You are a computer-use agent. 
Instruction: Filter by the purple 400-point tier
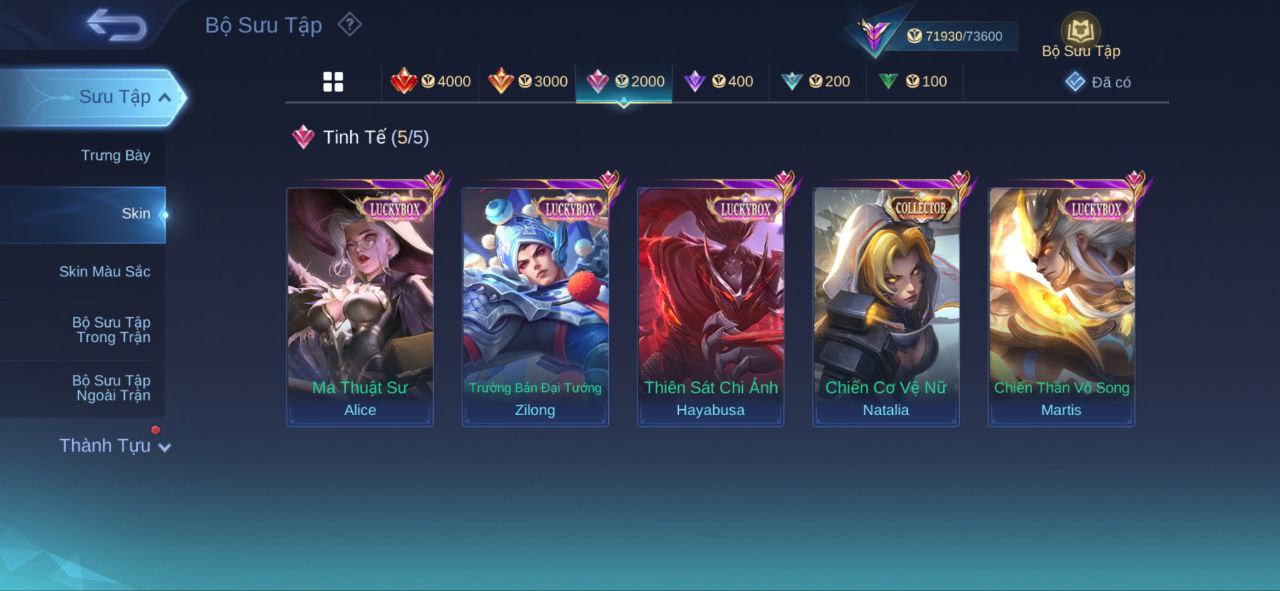719,82
